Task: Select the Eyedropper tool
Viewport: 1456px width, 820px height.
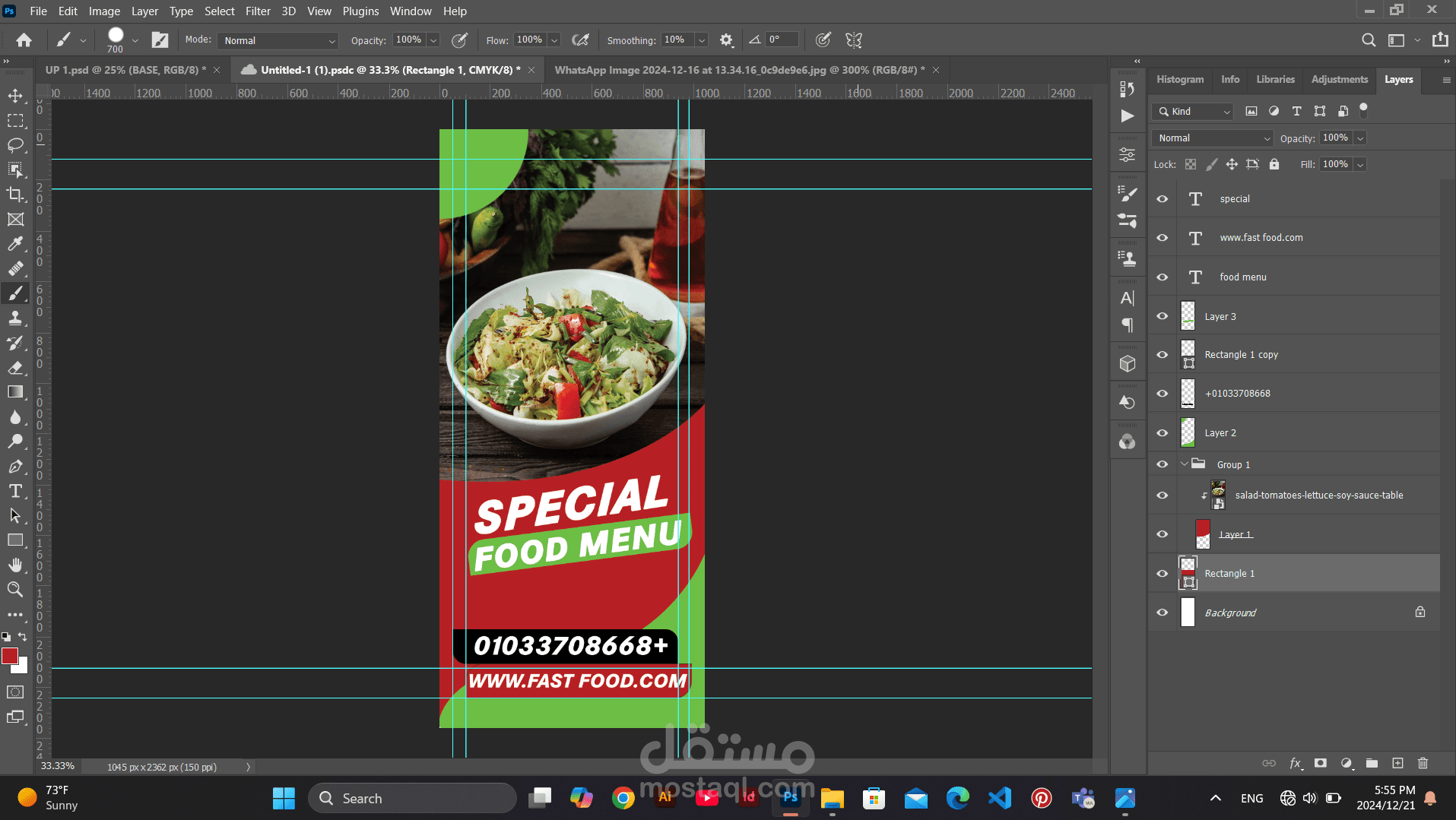Action: coord(15,244)
